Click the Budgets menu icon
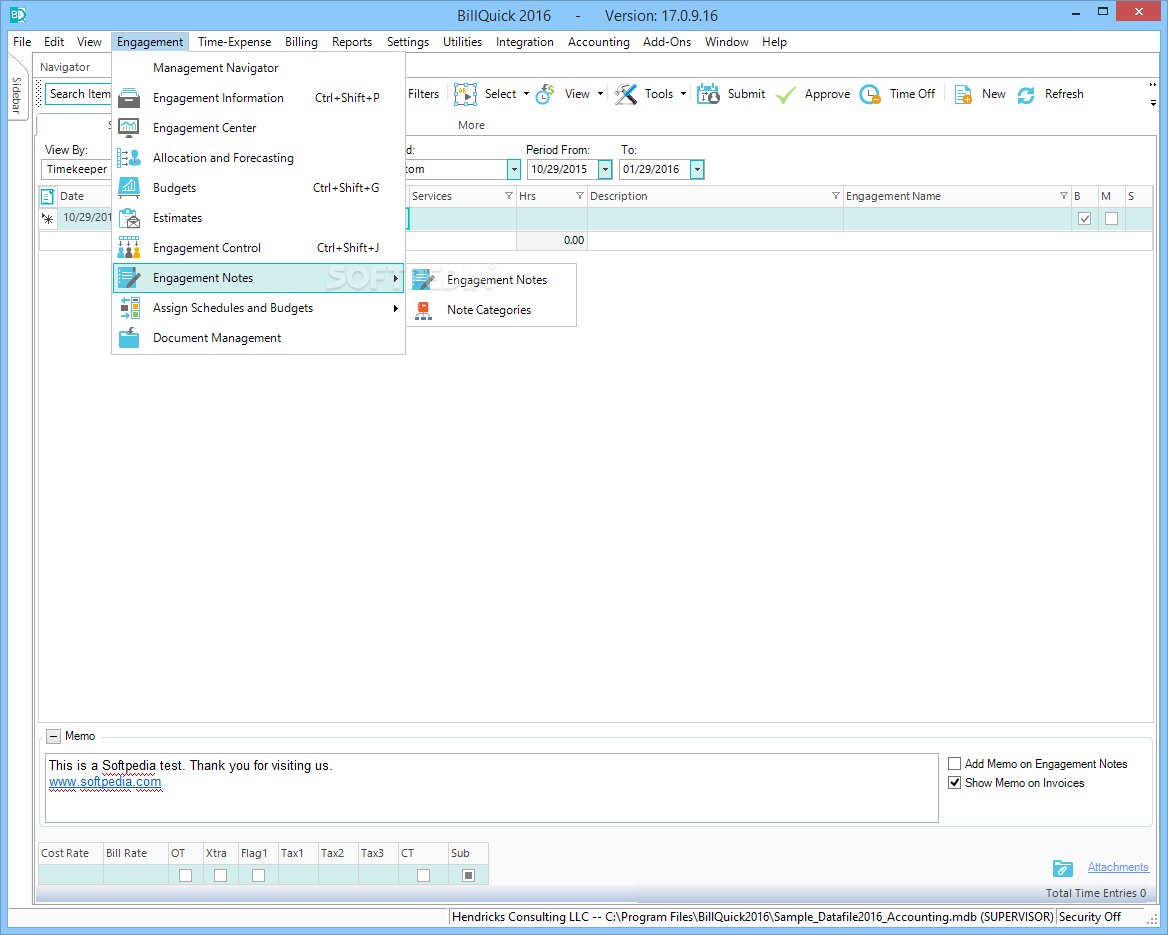The width and height of the screenshot is (1168, 935). [x=129, y=188]
